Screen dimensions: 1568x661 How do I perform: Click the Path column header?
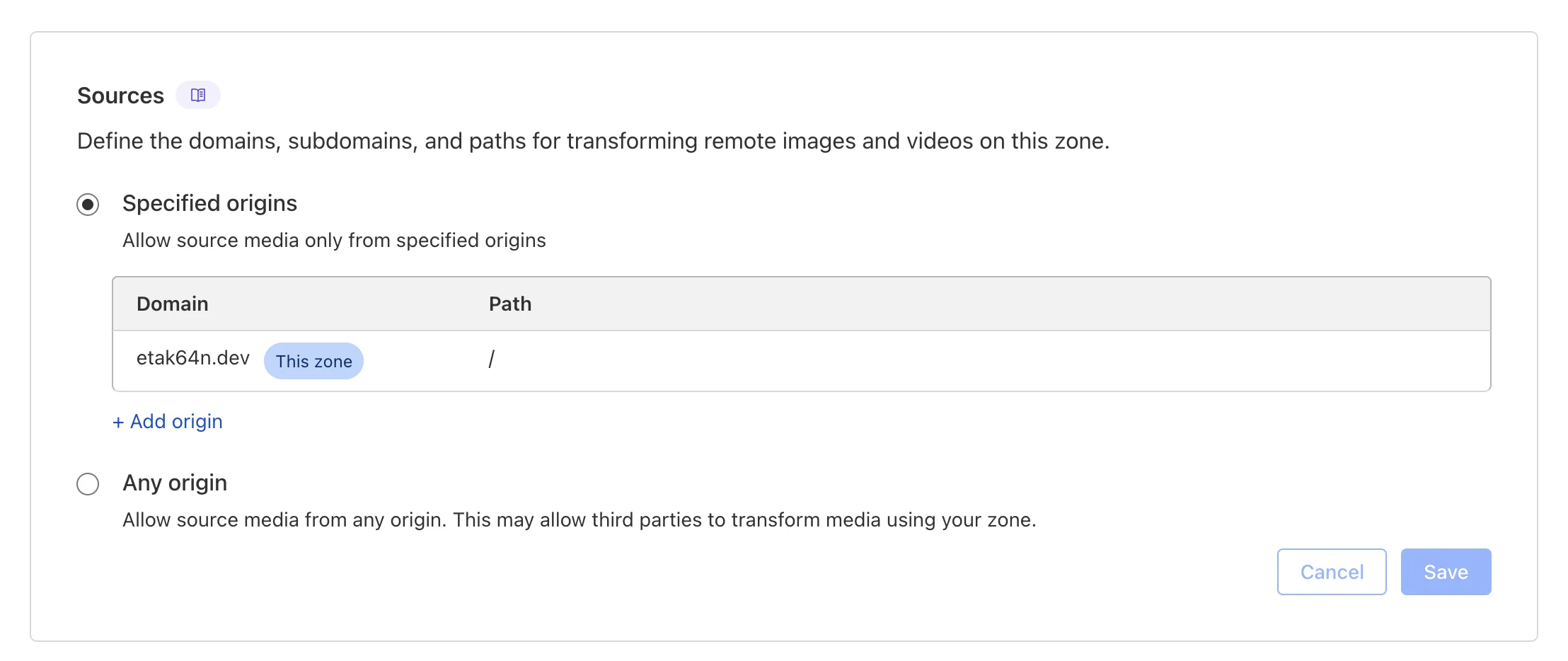509,304
